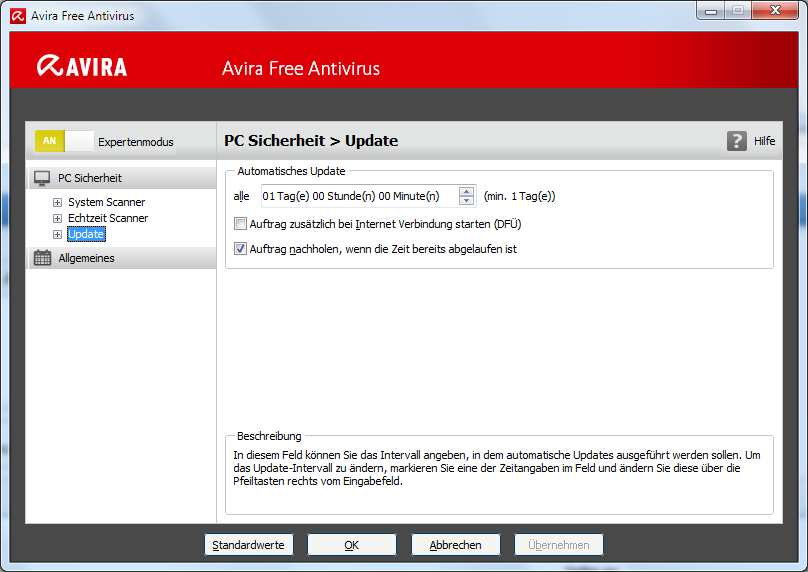Cancel with the Abbrechen button
The image size is (808, 572).
(x=456, y=545)
